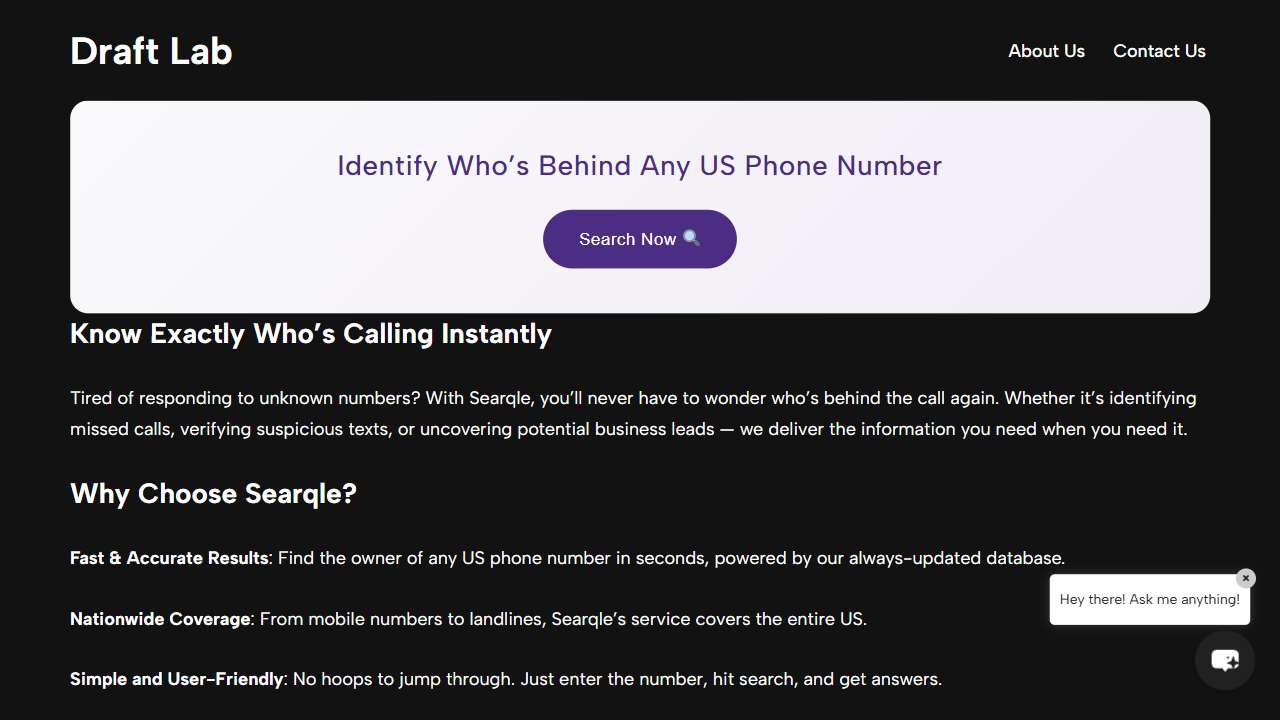1280x720 pixels.
Task: Dismiss the chat greeting with the small x icon
Action: [1245, 578]
